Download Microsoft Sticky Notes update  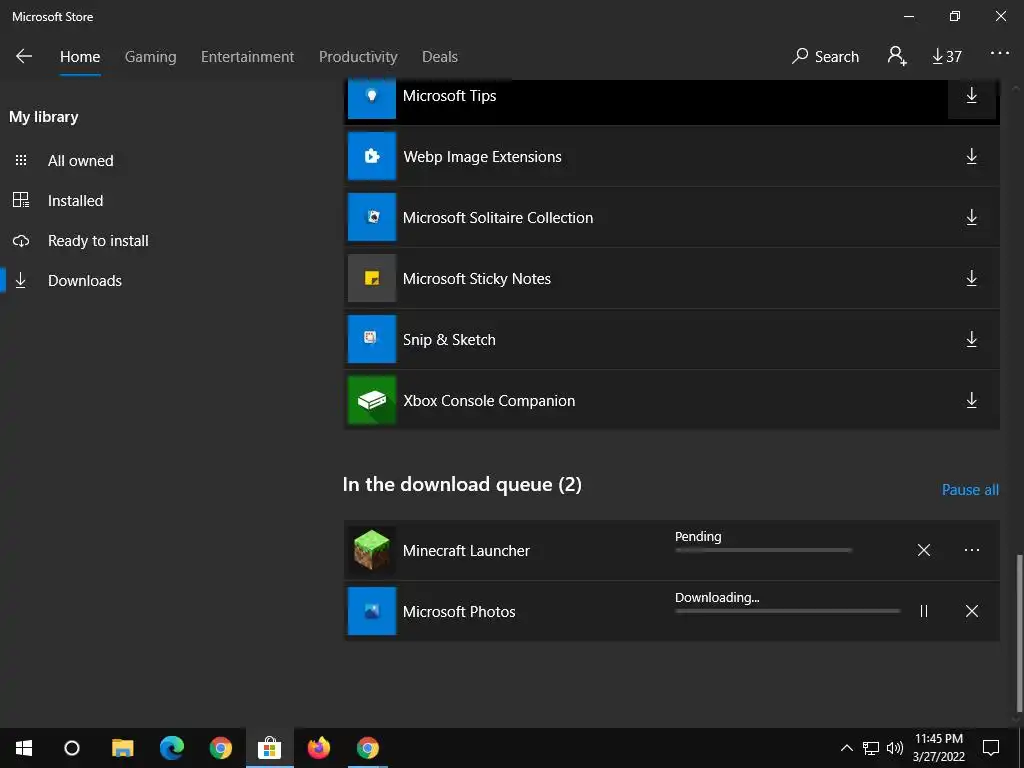tap(972, 278)
